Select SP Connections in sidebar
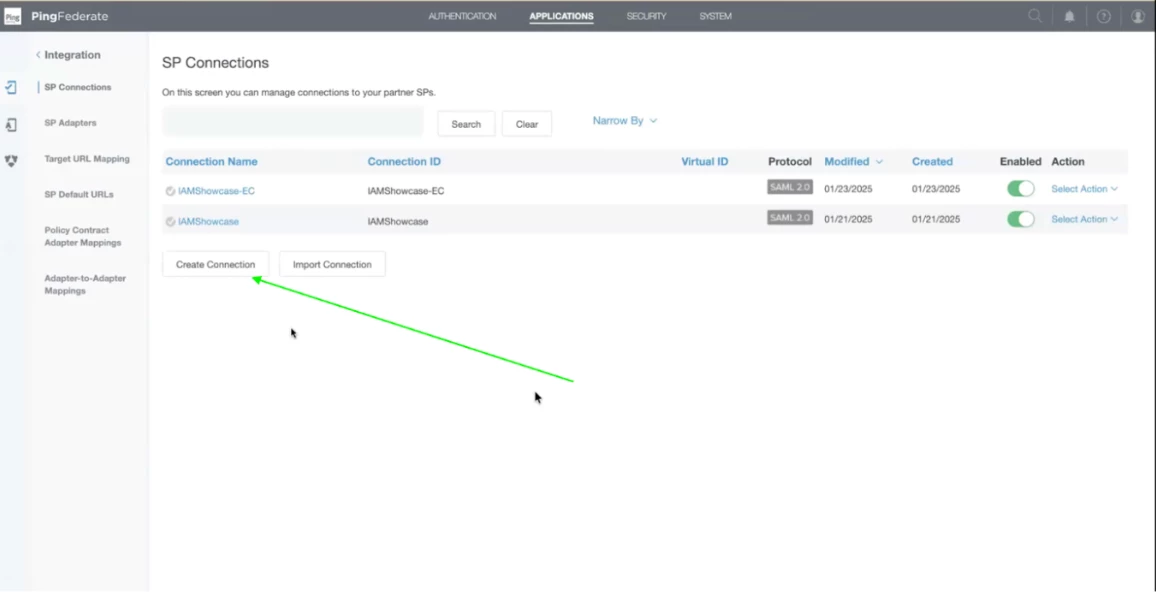1156x594 pixels. point(77,87)
